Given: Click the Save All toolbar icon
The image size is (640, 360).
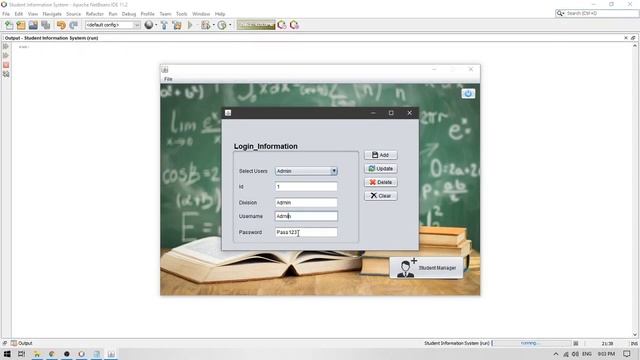Looking at the screenshot, I should click(x=45, y=25).
